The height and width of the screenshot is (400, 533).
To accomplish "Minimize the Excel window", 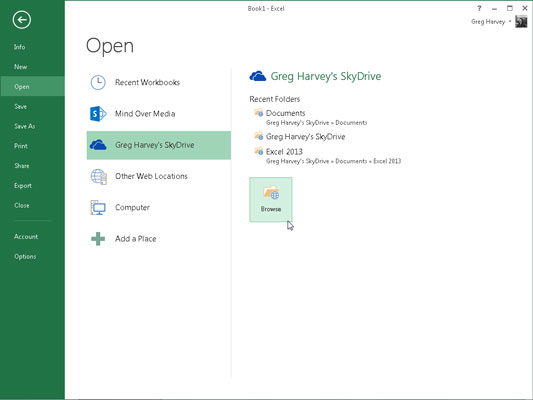I will pyautogui.click(x=494, y=8).
